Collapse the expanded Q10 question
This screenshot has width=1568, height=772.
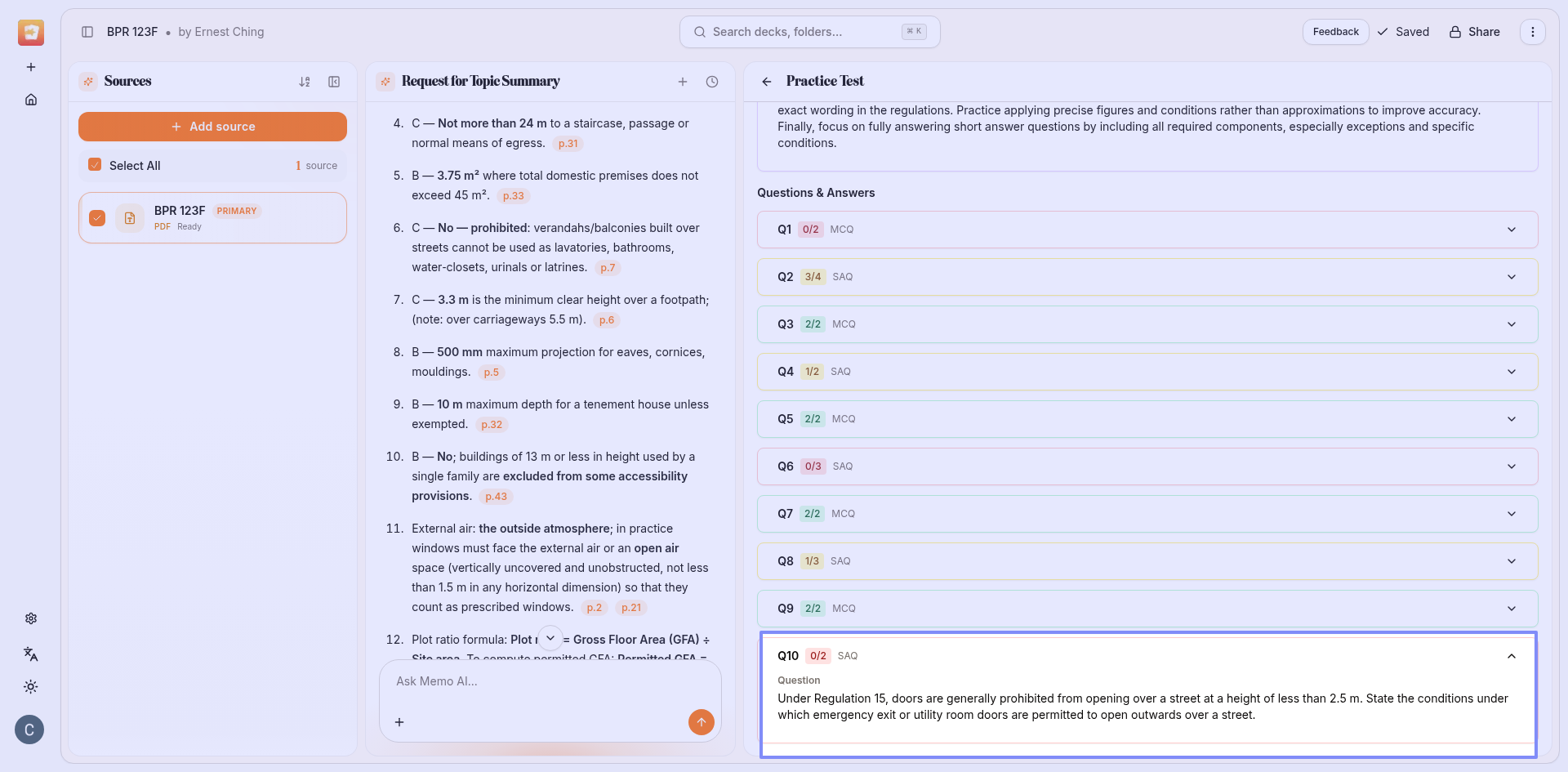tap(1511, 656)
